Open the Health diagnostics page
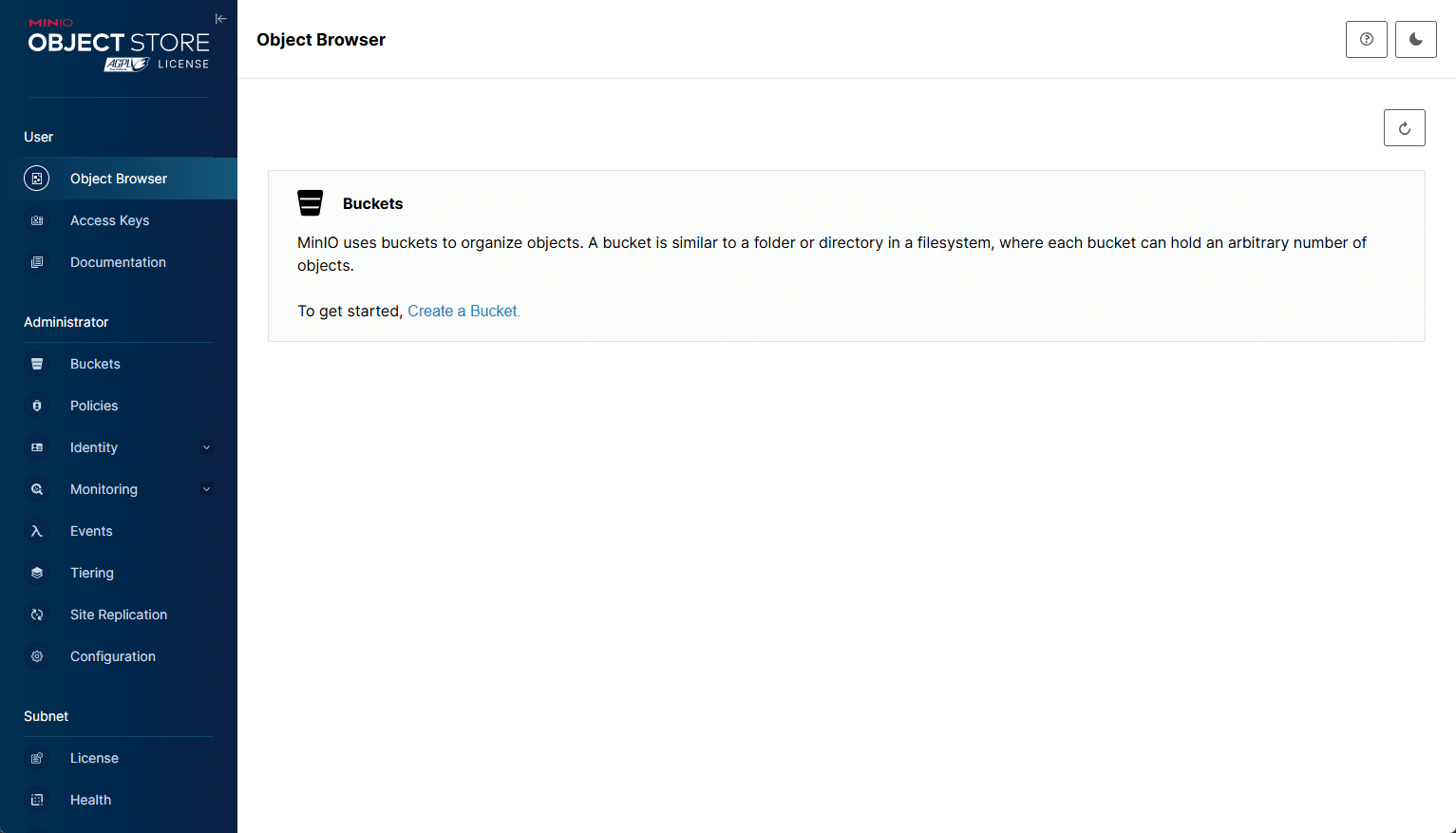The width and height of the screenshot is (1456, 833). [x=90, y=800]
